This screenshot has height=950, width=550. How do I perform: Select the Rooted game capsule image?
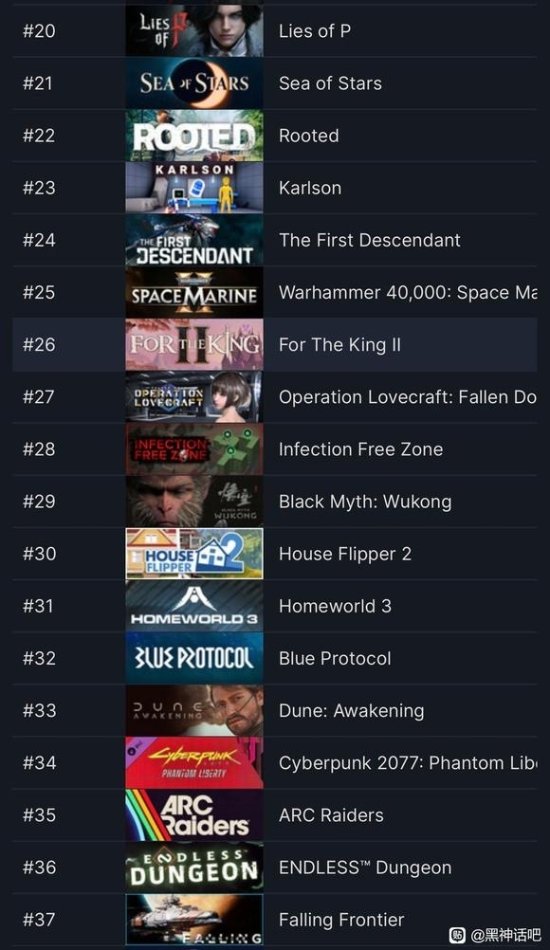click(x=194, y=135)
